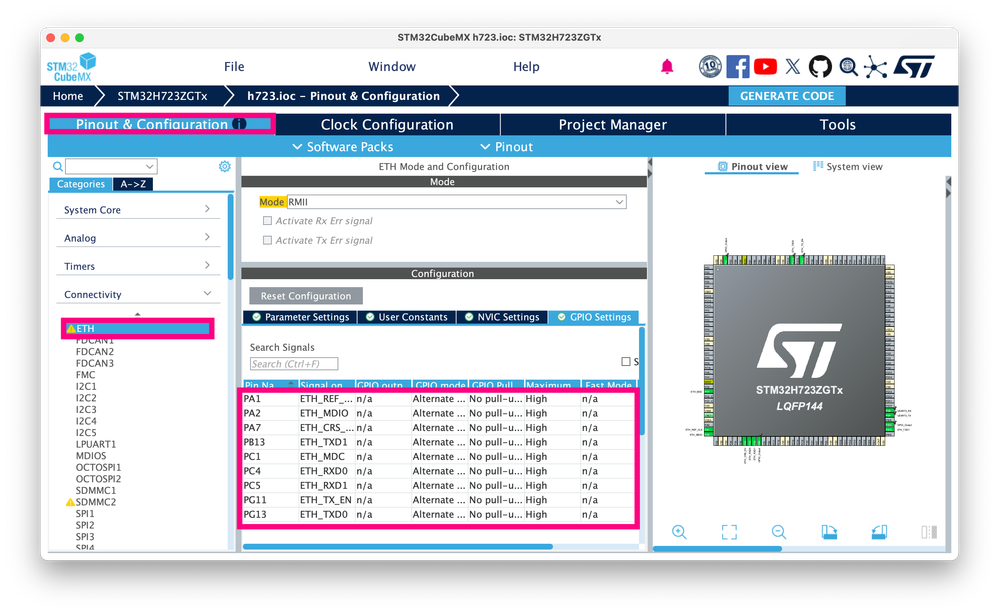Open the File menu
Viewport: 999px width, 614px height.
click(234, 66)
